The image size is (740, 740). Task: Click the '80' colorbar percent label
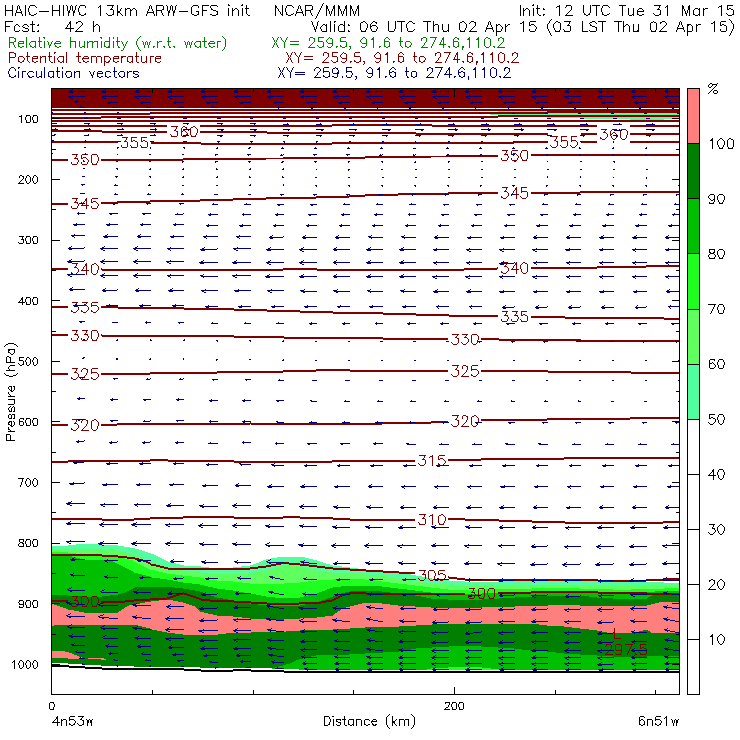coord(717,254)
